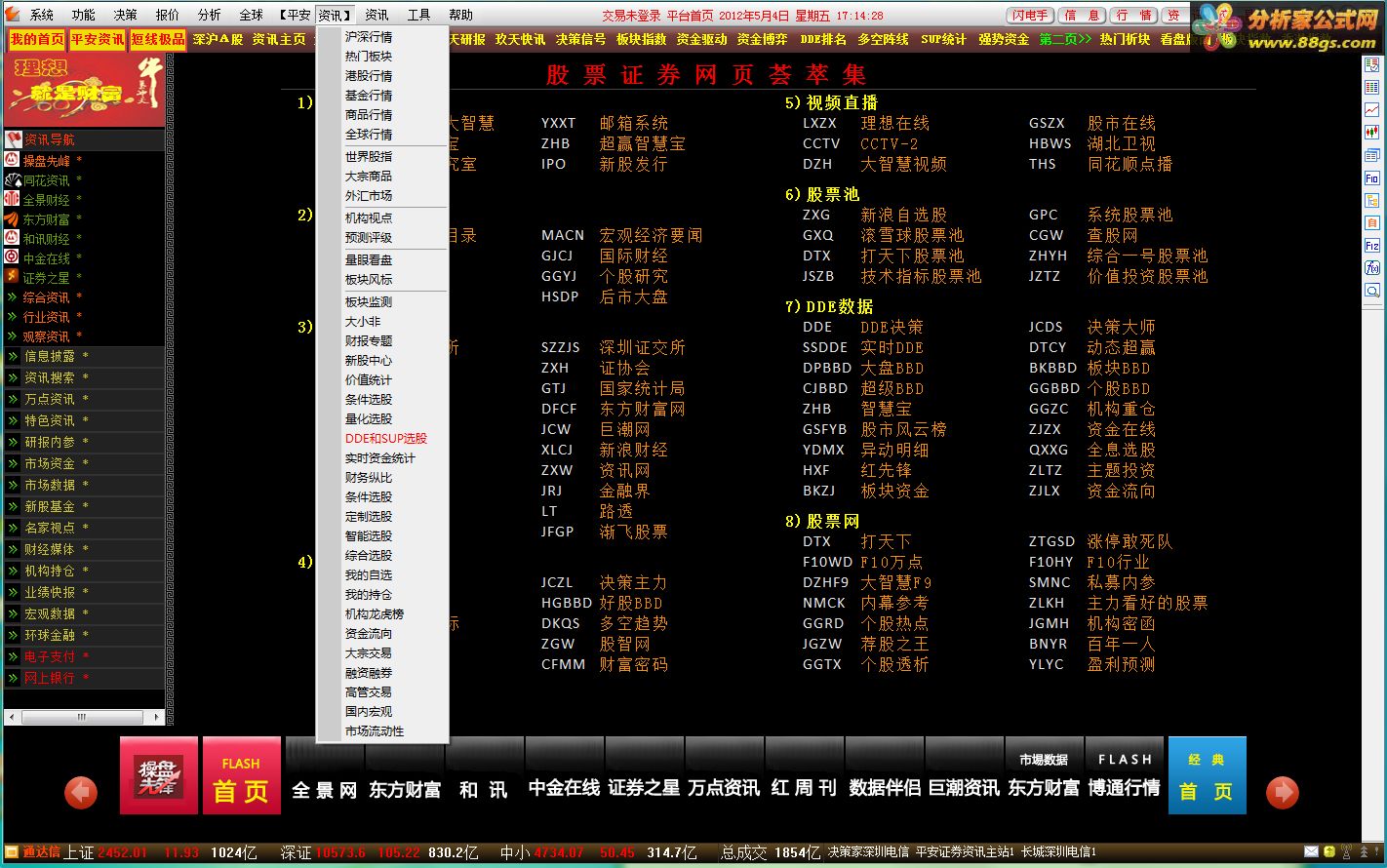Click the colored grid quotes icon in right toolbar
The width and height of the screenshot is (1387, 868).
tap(1371, 87)
